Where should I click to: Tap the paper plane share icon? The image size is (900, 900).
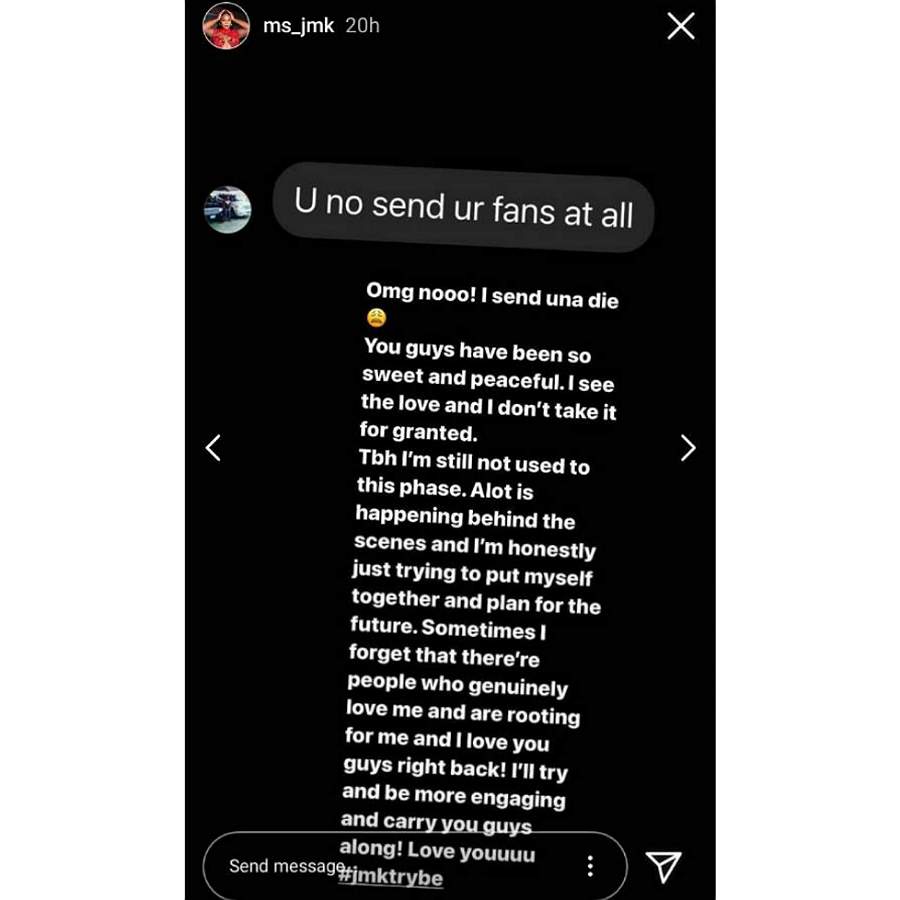tap(664, 866)
